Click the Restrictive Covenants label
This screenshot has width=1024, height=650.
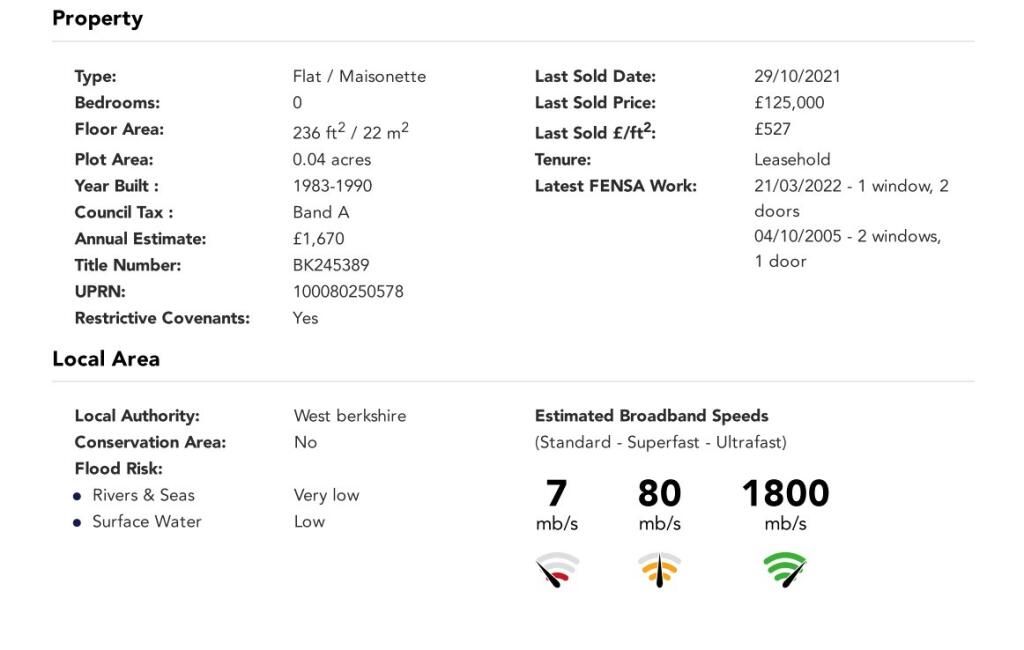tap(162, 318)
